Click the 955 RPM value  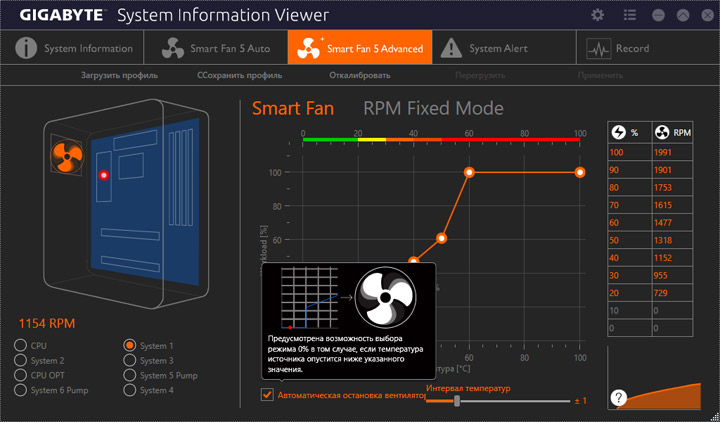[660, 276]
